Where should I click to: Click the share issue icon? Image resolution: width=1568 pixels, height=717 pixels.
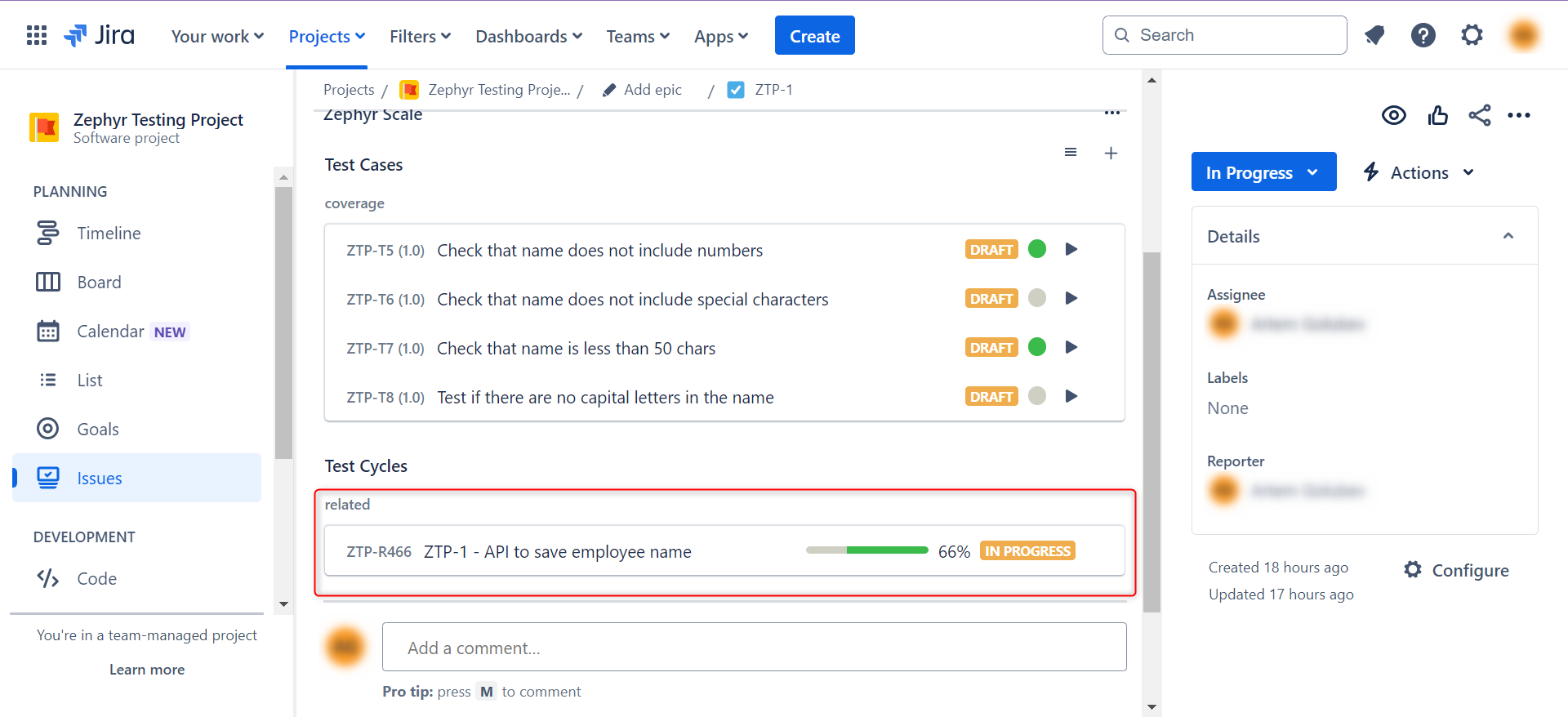click(x=1479, y=115)
